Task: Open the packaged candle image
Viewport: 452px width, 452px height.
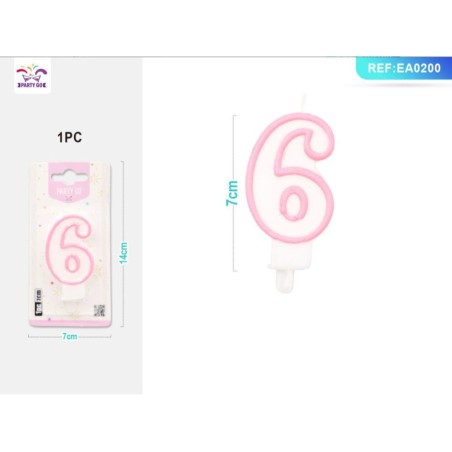Action: (70, 244)
